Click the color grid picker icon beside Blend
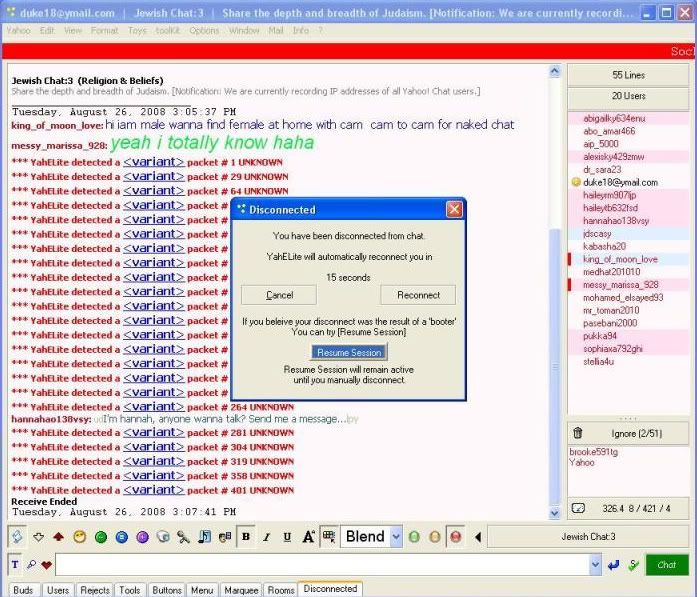 [329, 536]
